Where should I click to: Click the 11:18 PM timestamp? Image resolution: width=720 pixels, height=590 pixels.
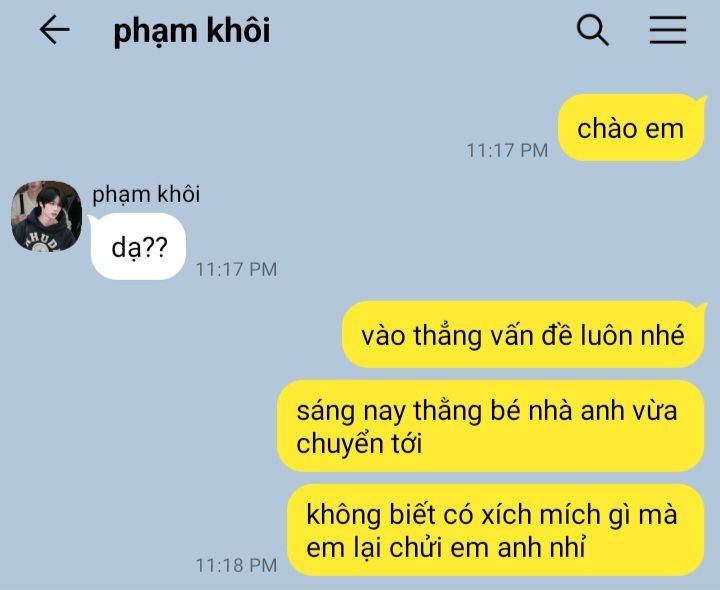pyautogui.click(x=236, y=565)
